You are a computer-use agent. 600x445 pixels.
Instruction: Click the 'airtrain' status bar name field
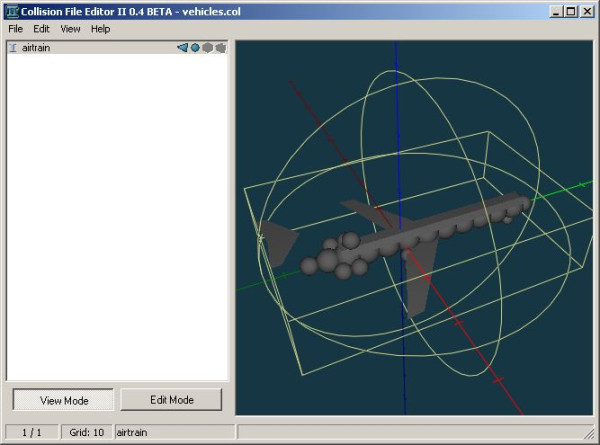(174, 432)
